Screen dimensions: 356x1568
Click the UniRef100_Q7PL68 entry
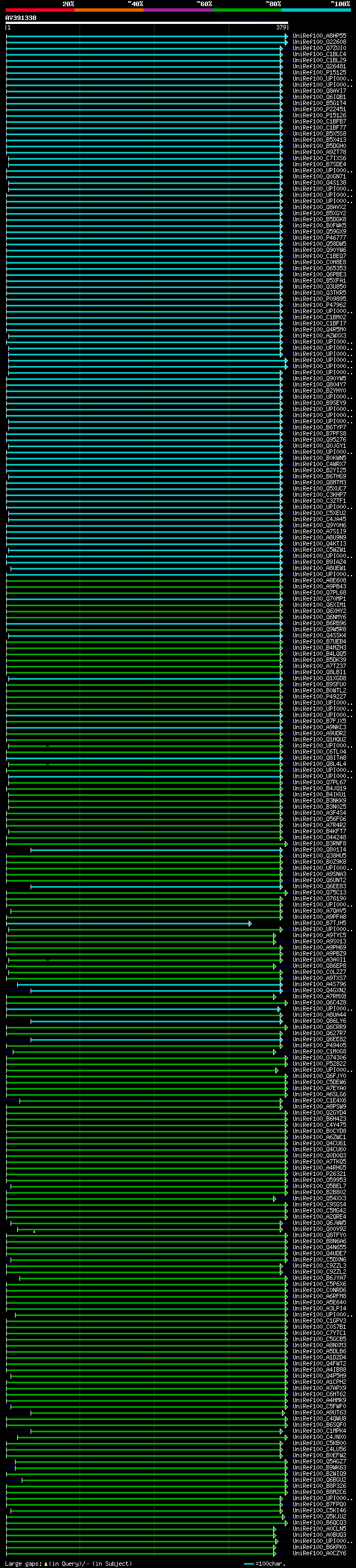point(319,592)
